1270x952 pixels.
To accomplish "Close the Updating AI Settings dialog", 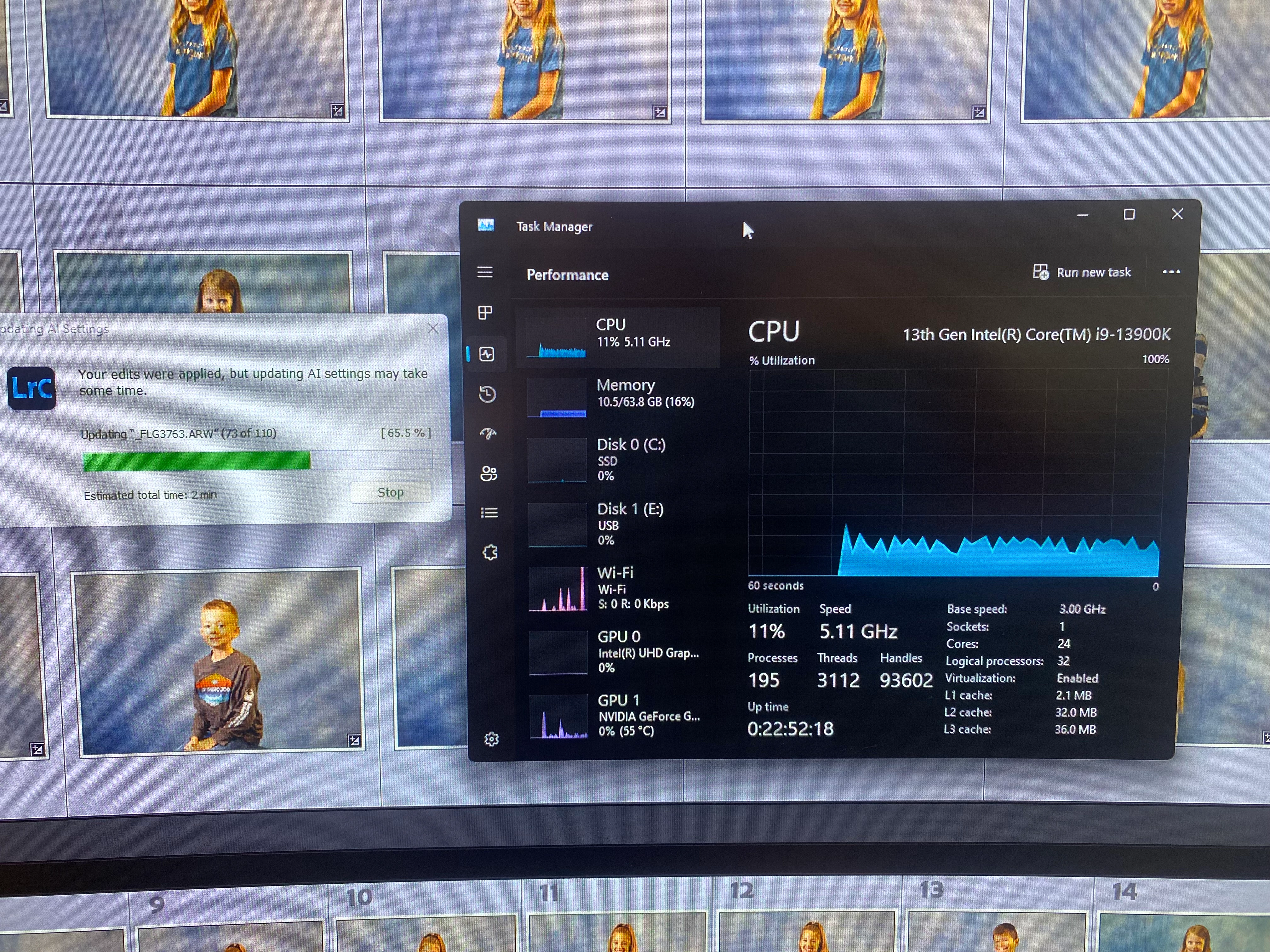I will point(432,329).
